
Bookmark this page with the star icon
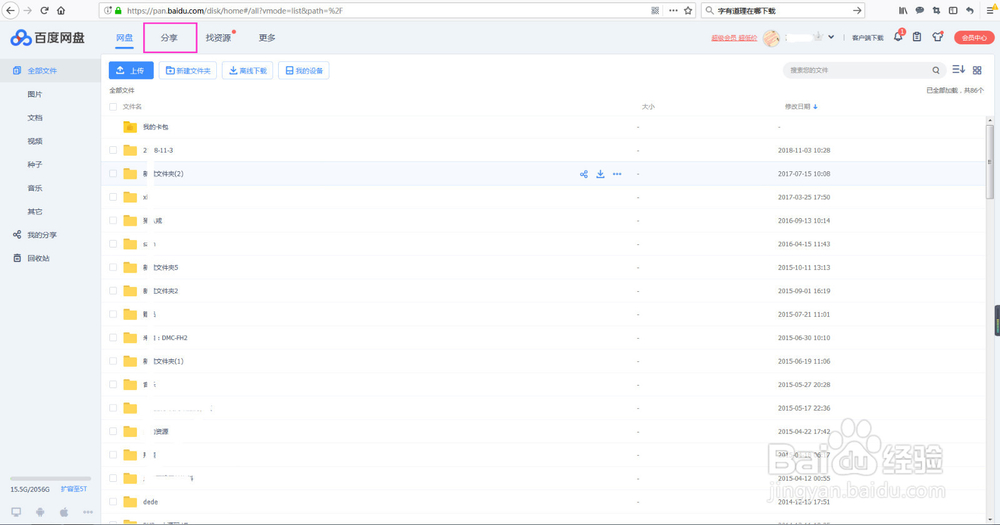point(688,10)
